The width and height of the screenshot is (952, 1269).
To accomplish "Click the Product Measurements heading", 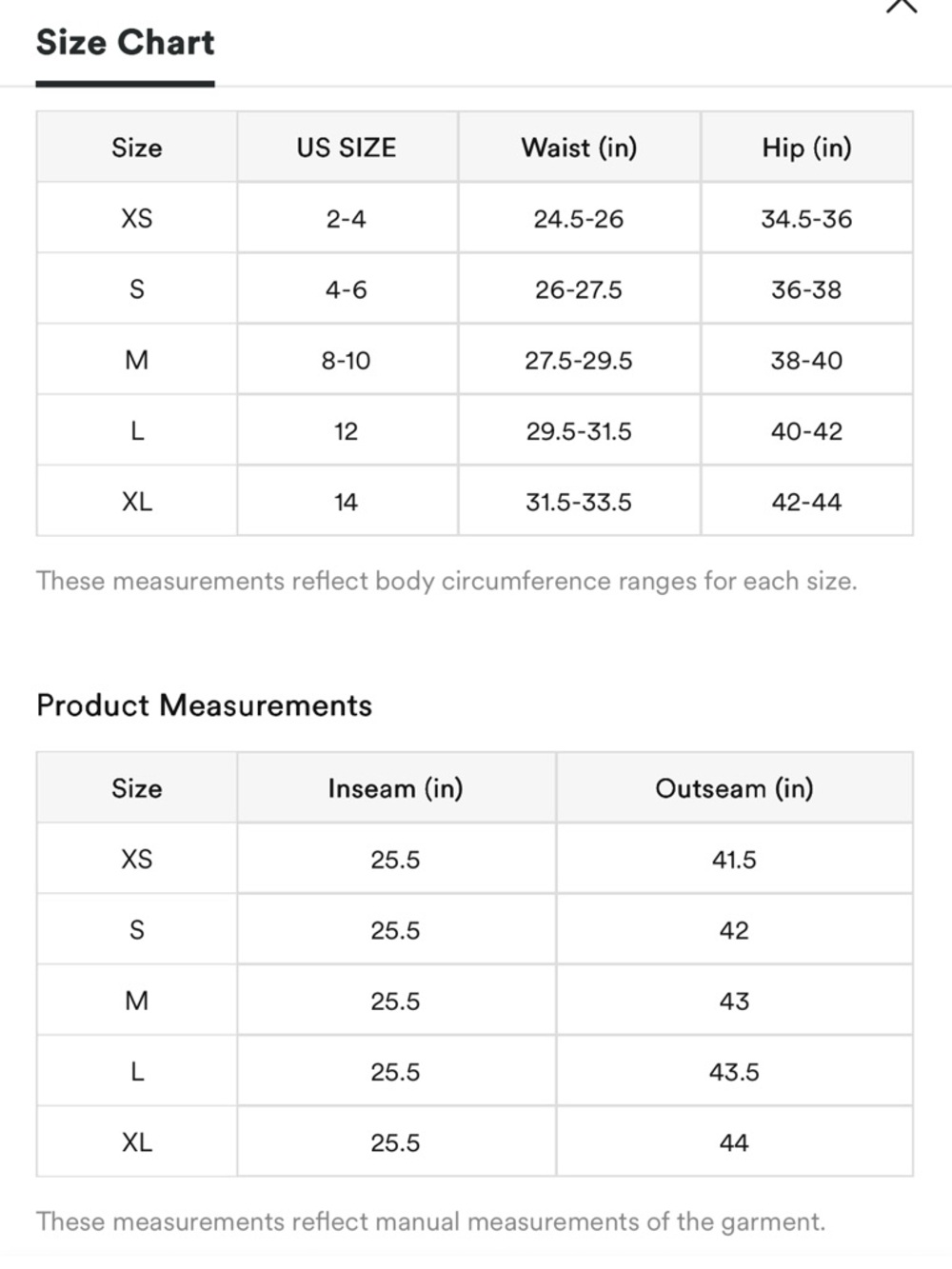I will 204,705.
